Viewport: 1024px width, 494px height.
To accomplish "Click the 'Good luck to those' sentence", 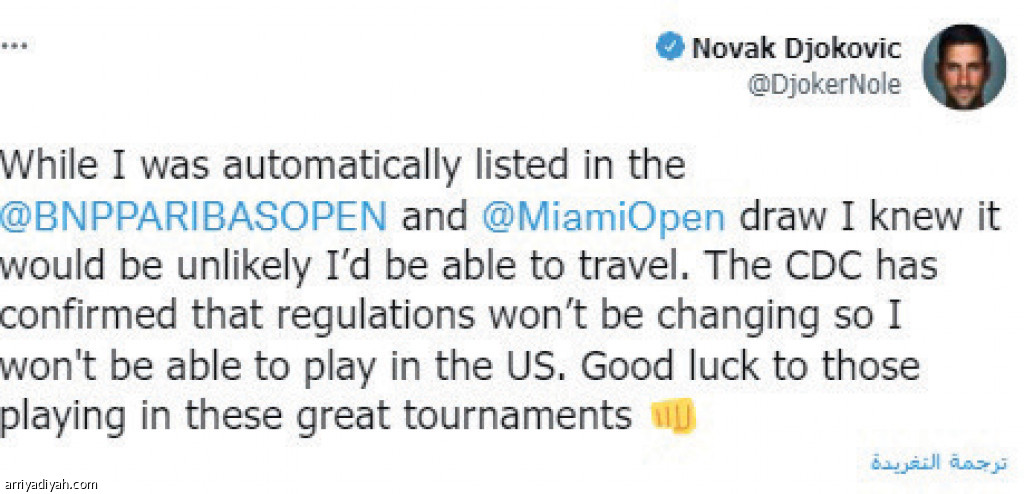I will click(751, 366).
